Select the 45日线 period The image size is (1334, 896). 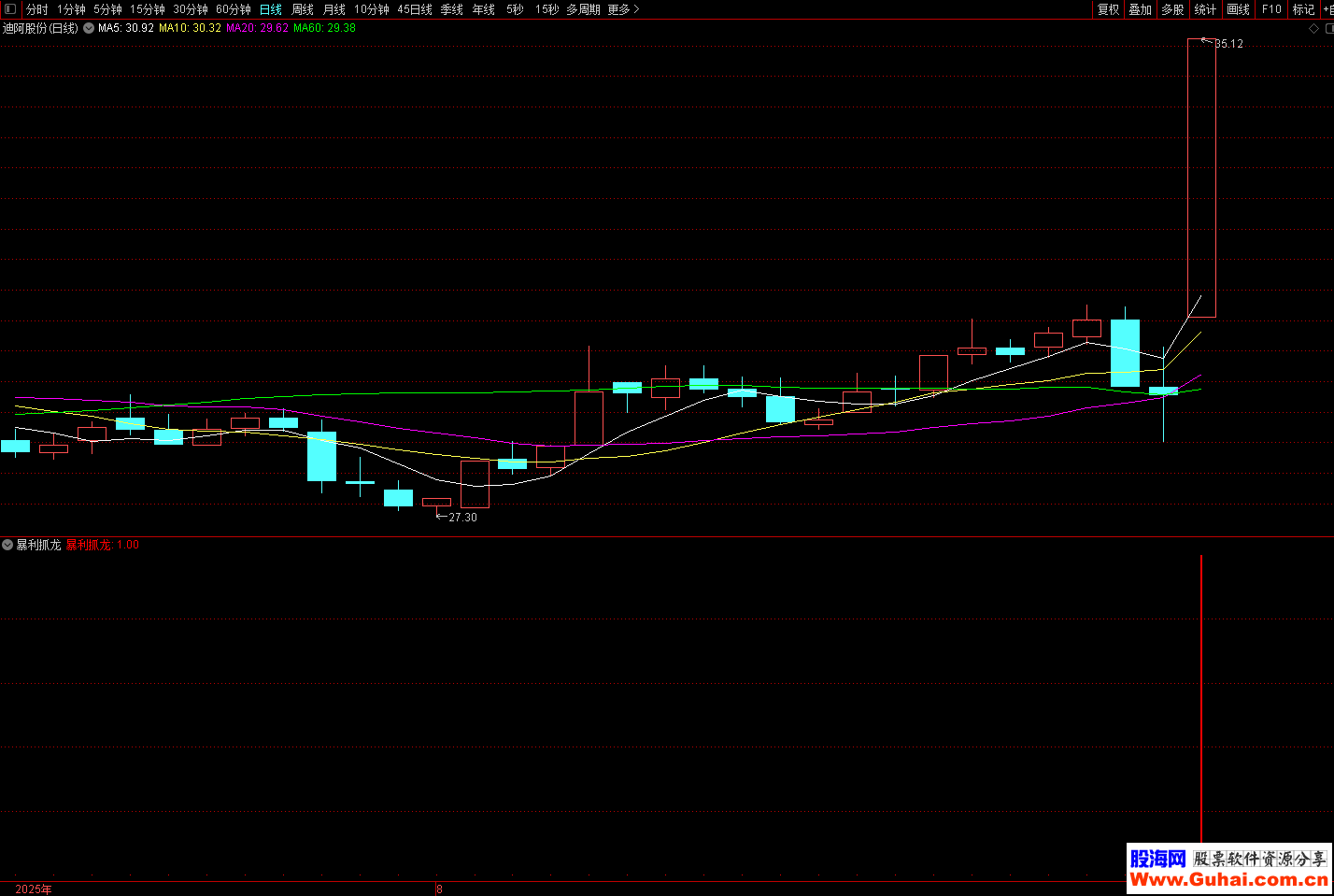[415, 9]
